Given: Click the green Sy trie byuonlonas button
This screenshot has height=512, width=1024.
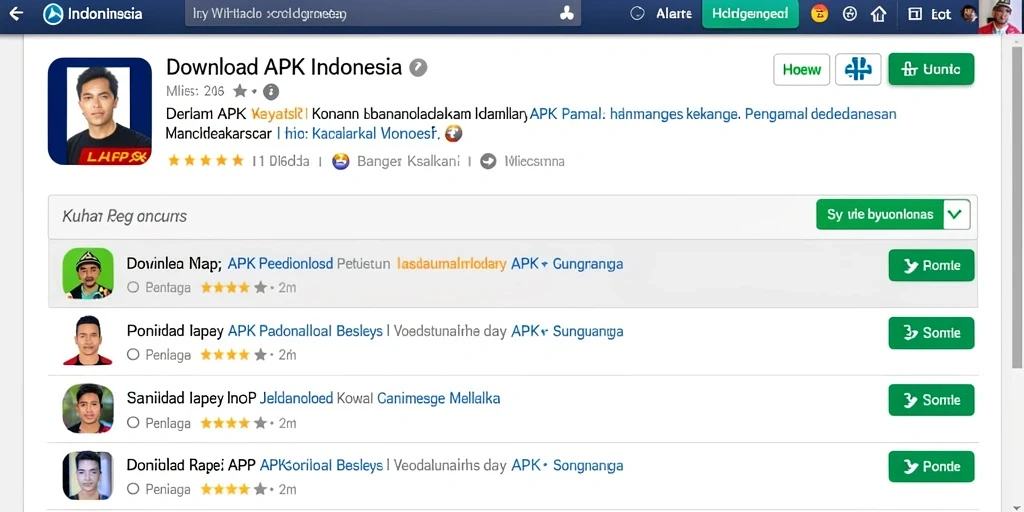Looking at the screenshot, I should 880,215.
